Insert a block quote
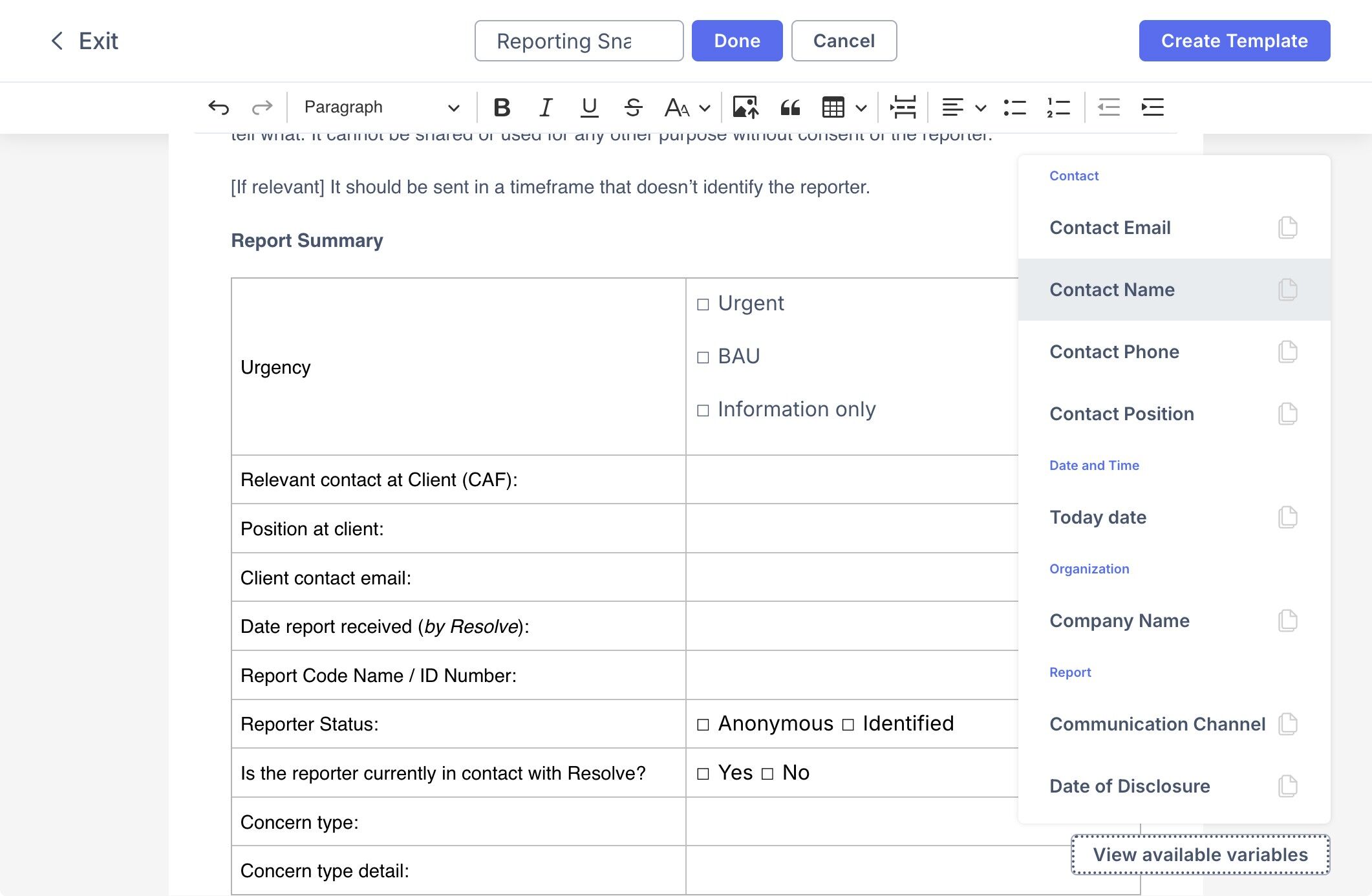The width and height of the screenshot is (1372, 896). point(790,107)
